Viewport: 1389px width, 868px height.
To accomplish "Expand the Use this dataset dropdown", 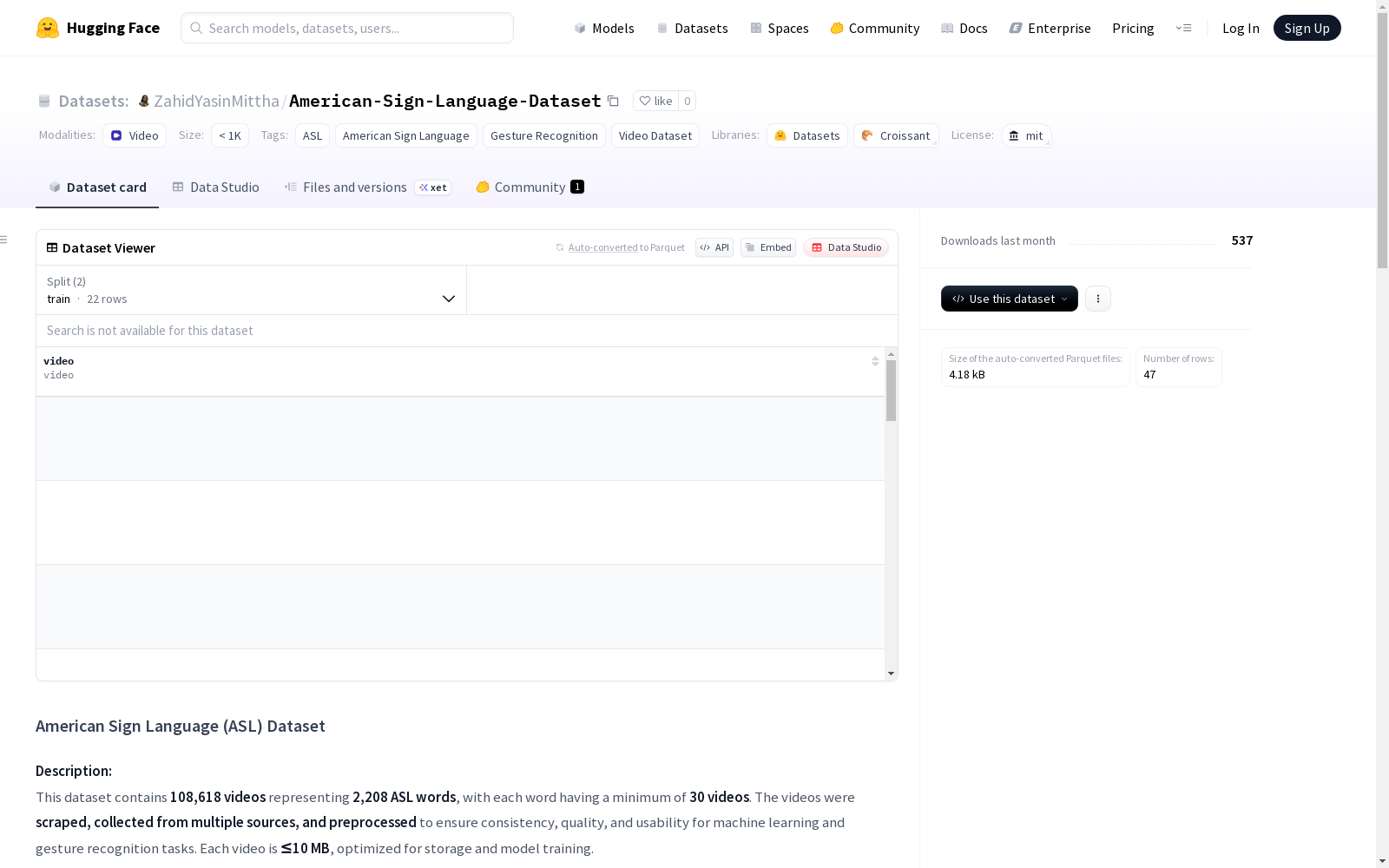I will 1010,299.
